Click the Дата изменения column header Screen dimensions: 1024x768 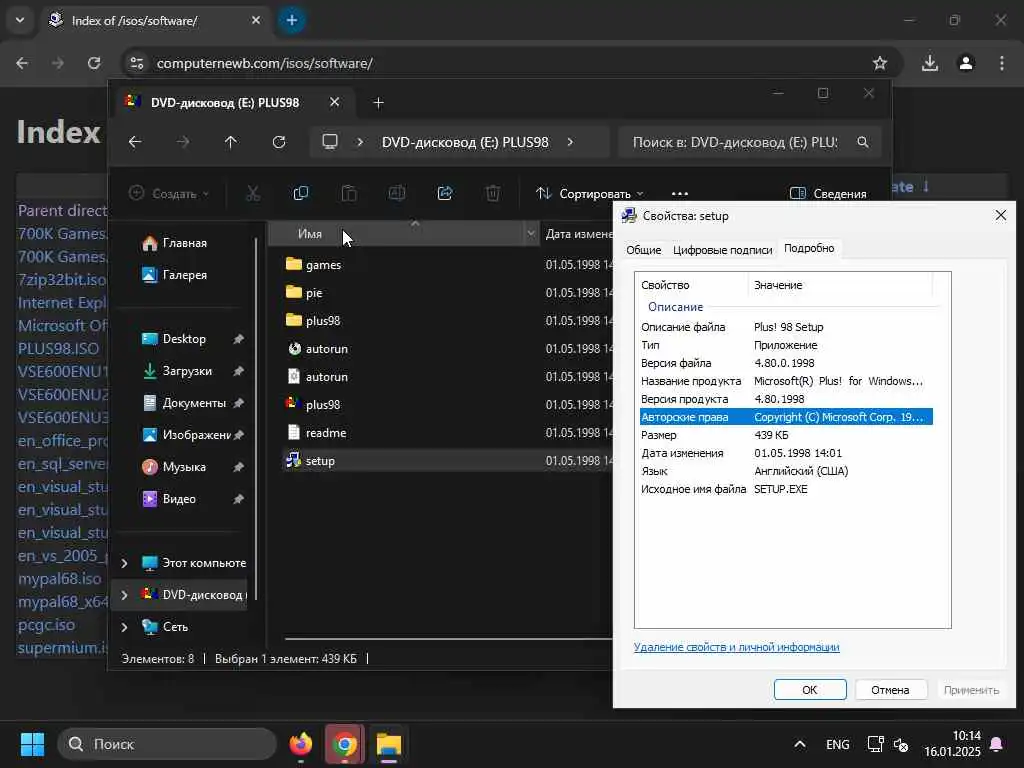(x=579, y=234)
